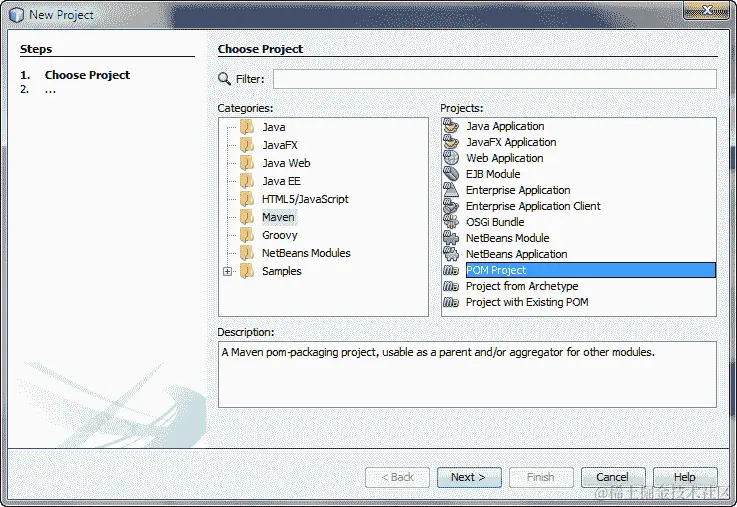Click the Enterprise Application triangle icon
This screenshot has height=507, width=737.
(x=451, y=190)
